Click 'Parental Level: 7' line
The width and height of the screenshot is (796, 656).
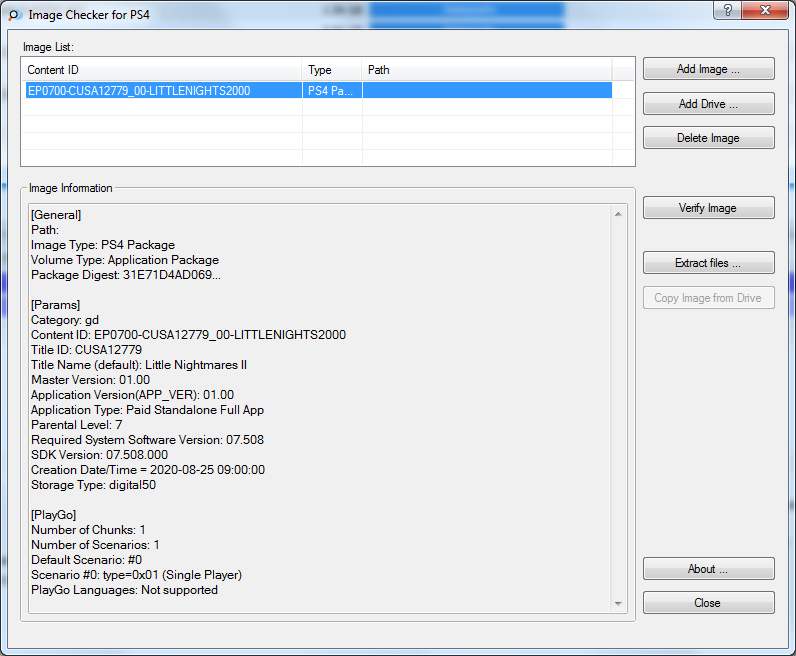[77, 425]
